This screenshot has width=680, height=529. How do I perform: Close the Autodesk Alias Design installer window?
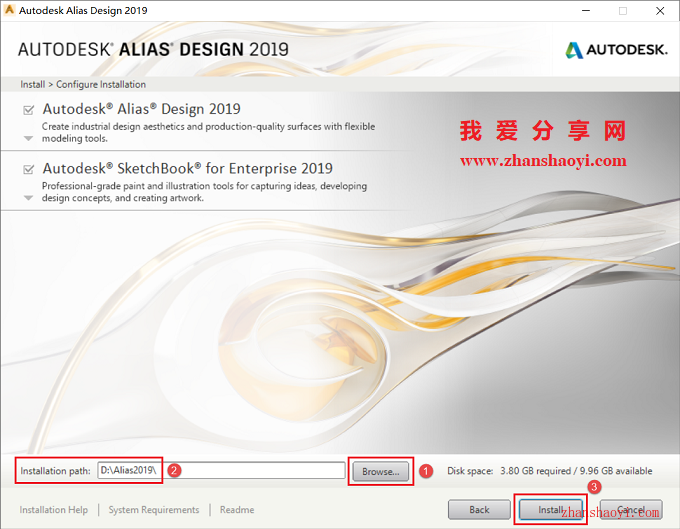(x=660, y=10)
